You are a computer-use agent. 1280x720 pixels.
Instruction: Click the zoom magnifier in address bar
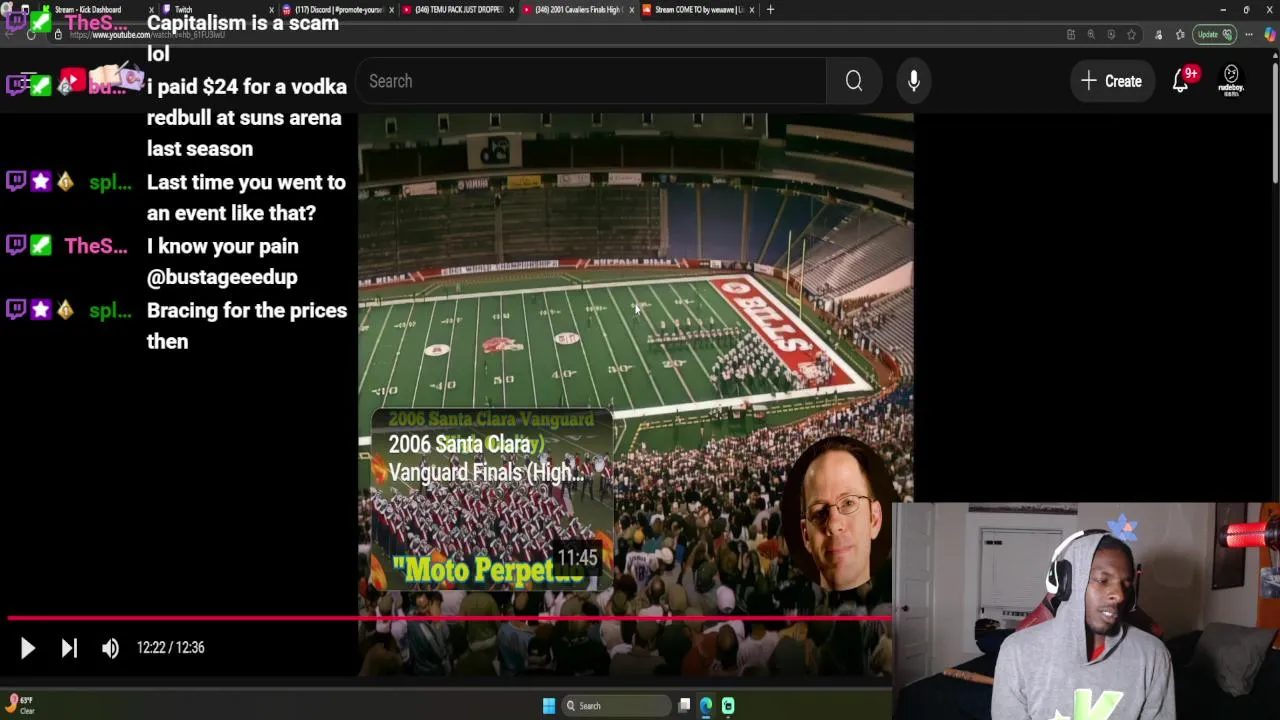[1091, 35]
